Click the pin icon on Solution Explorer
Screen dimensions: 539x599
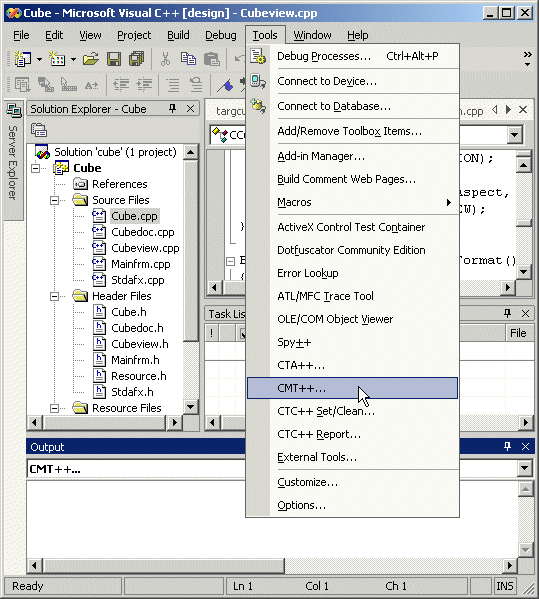point(173,109)
